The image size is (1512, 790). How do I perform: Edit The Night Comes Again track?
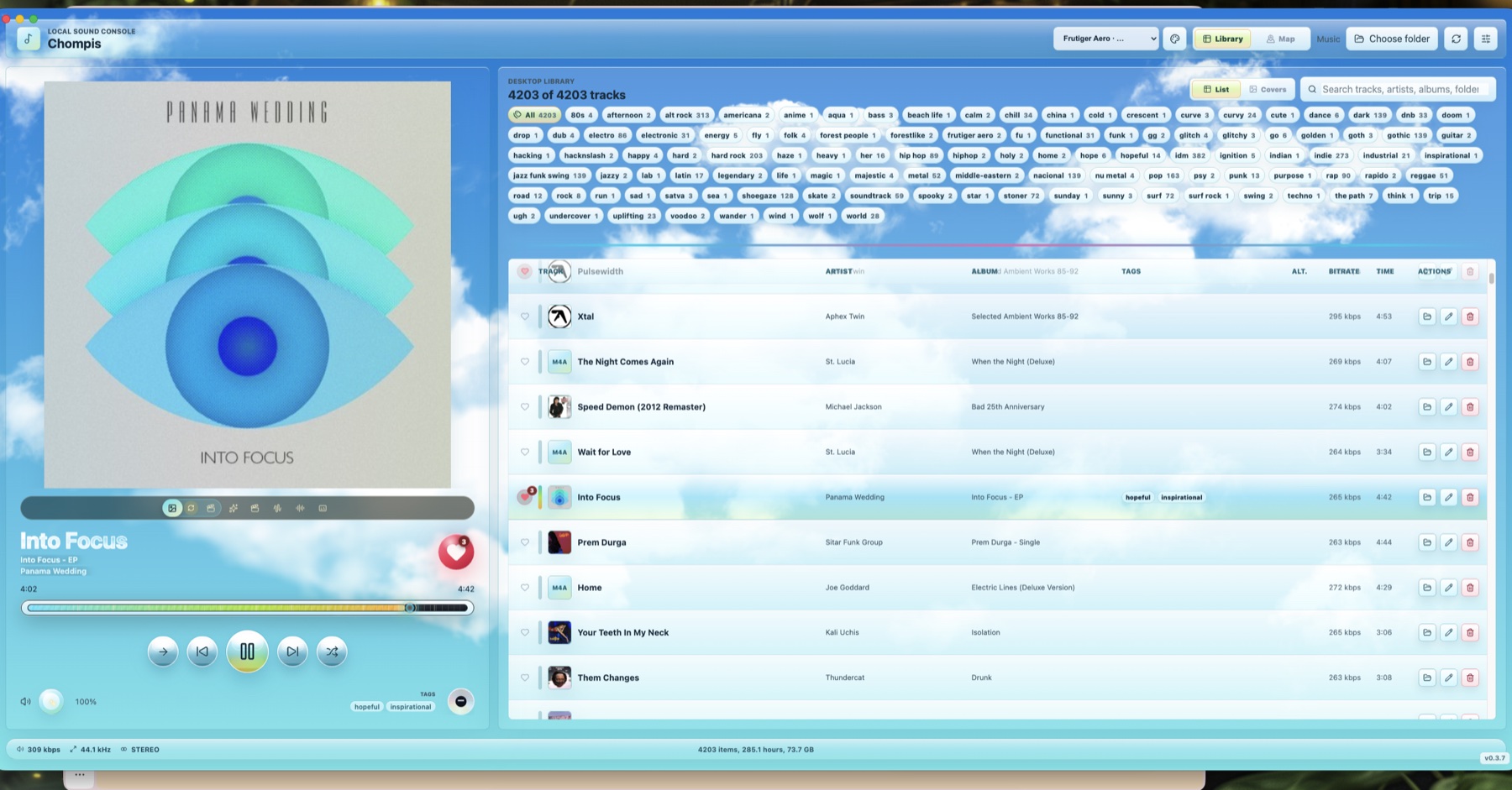[1448, 362]
